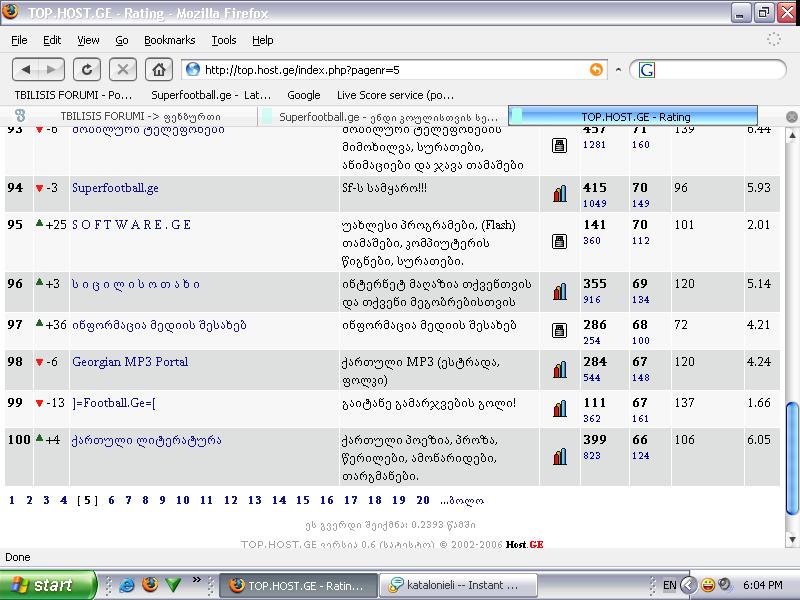Open statistics chart icon in row 100
800x600 pixels.
(560, 457)
